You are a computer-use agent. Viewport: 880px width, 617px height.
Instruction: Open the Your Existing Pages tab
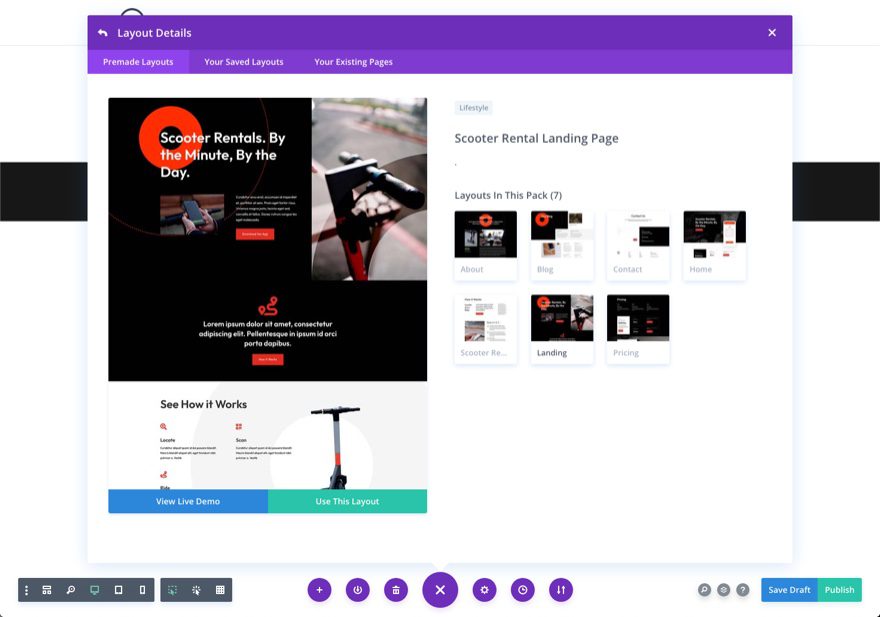pos(353,61)
